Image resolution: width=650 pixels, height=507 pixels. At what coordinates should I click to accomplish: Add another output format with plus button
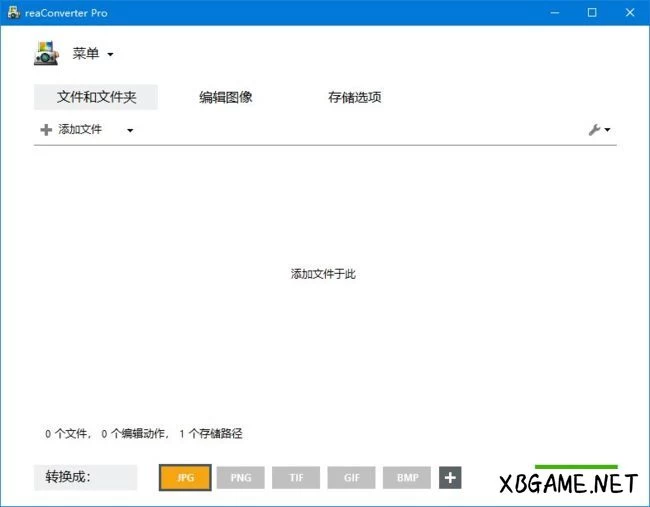tap(450, 478)
